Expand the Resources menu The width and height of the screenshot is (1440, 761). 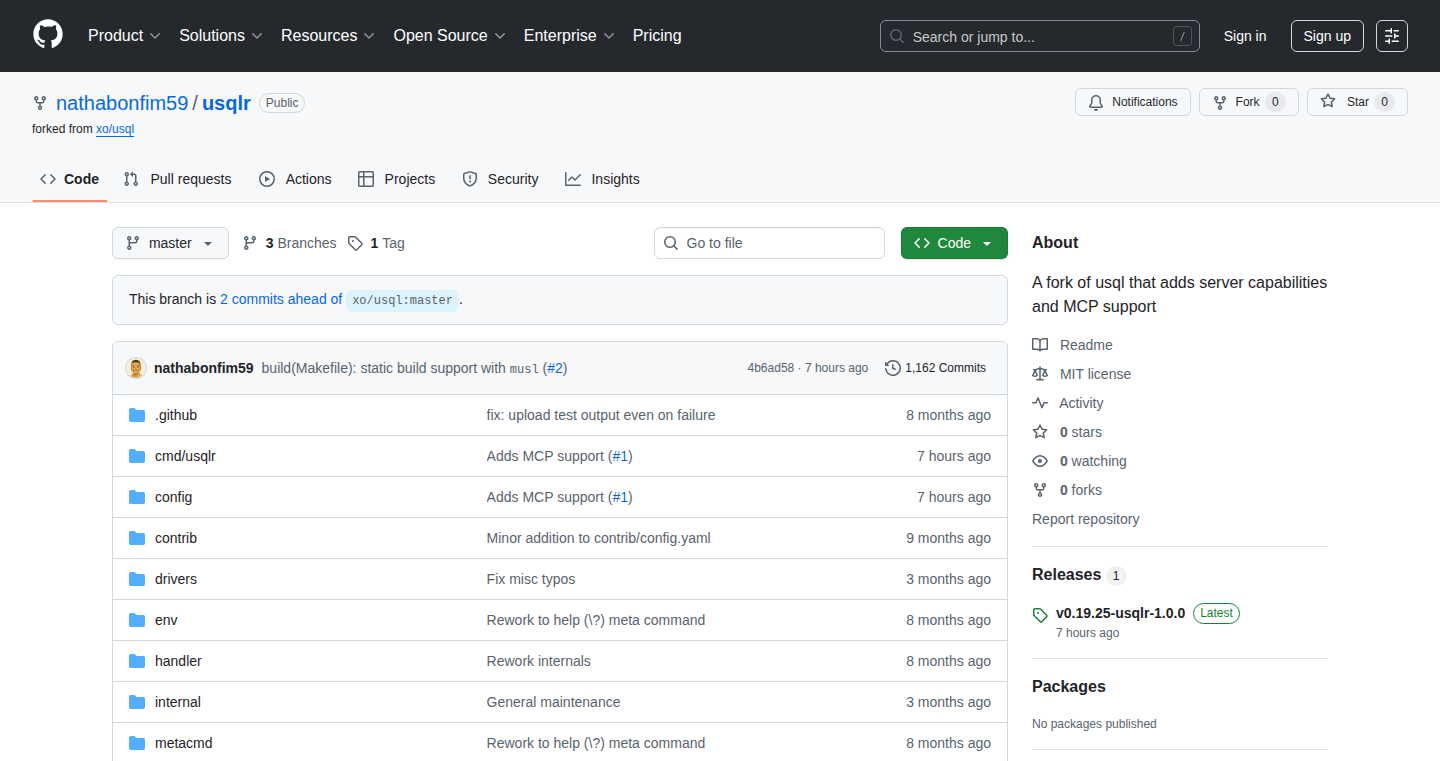(328, 35)
